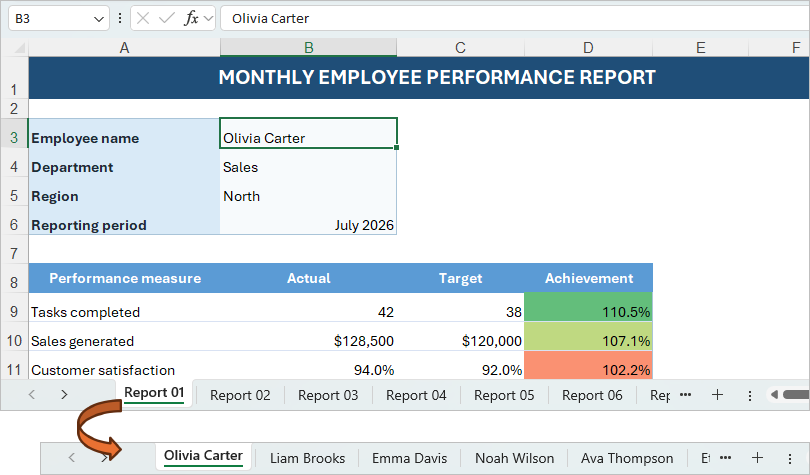Click the Achievement column header cell
This screenshot has height=475, width=810.
coord(588,278)
